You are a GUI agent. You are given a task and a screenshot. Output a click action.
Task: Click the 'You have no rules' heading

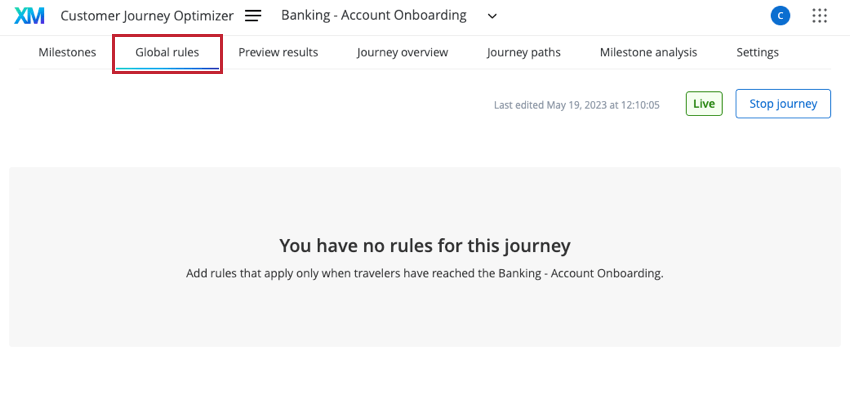425,246
